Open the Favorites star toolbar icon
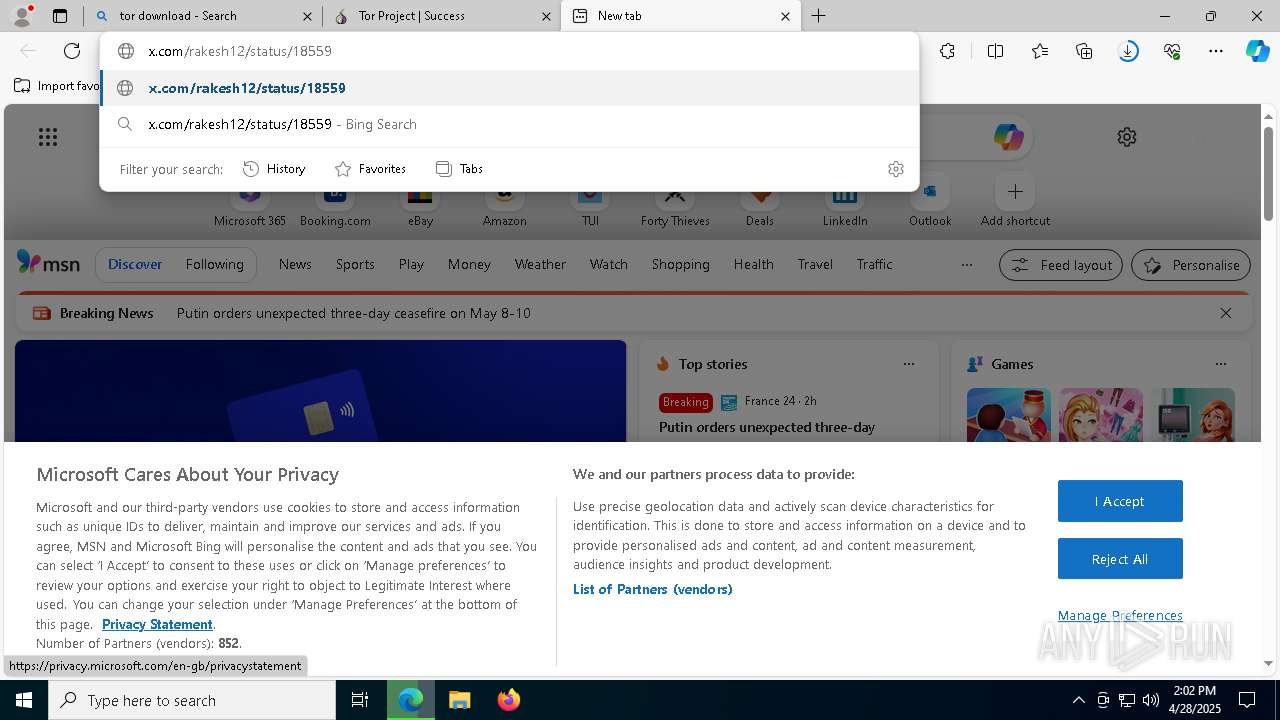 [x=1040, y=51]
